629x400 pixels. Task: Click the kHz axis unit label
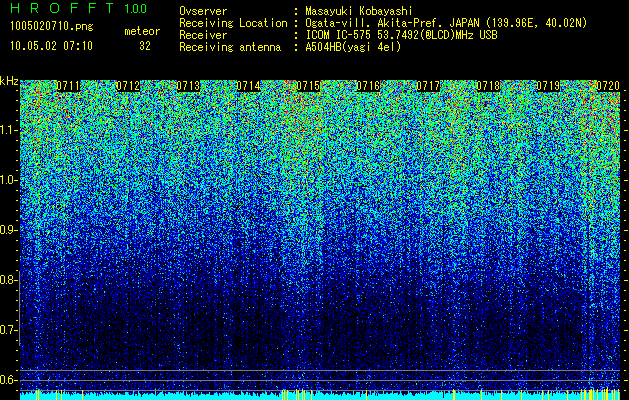[x=9, y=82]
